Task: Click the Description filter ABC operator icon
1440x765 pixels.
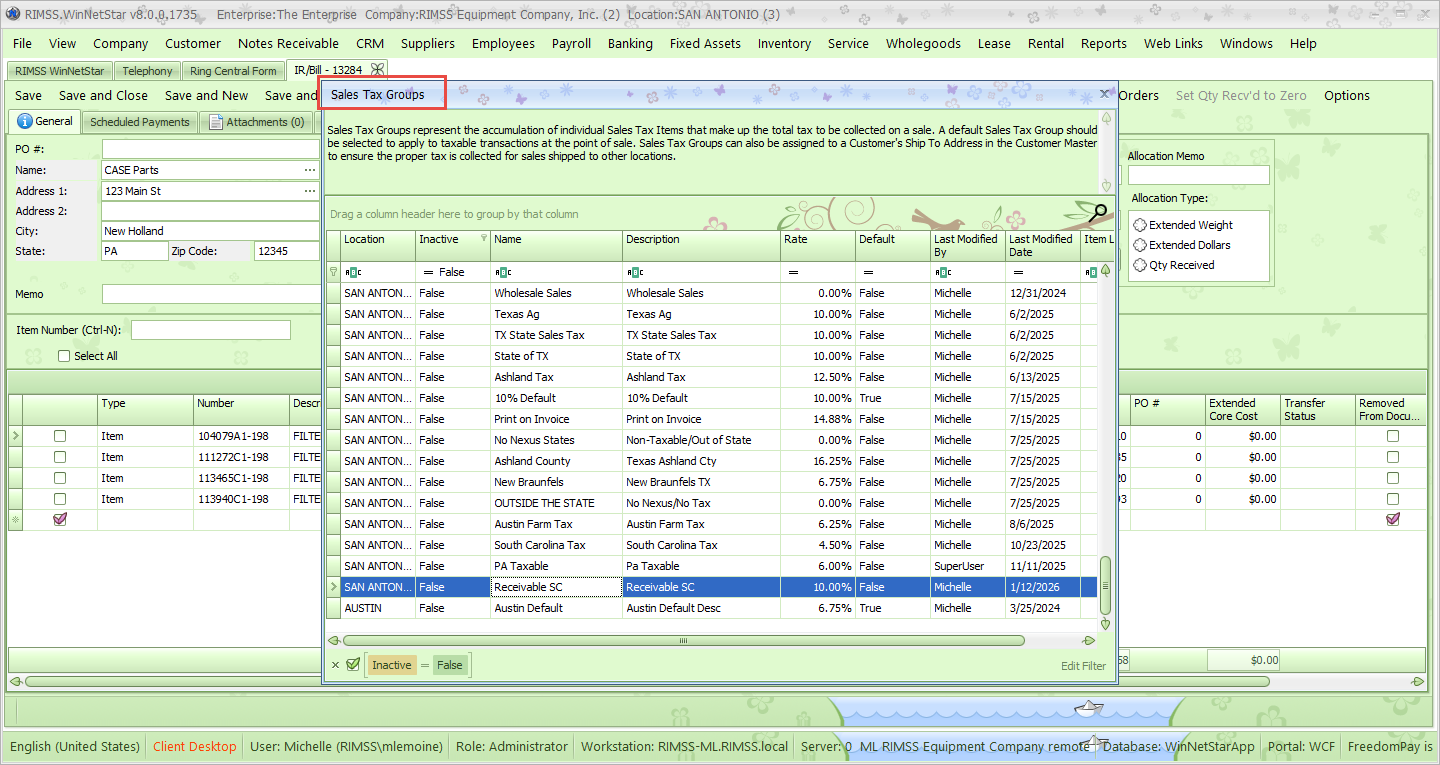Action: (634, 272)
